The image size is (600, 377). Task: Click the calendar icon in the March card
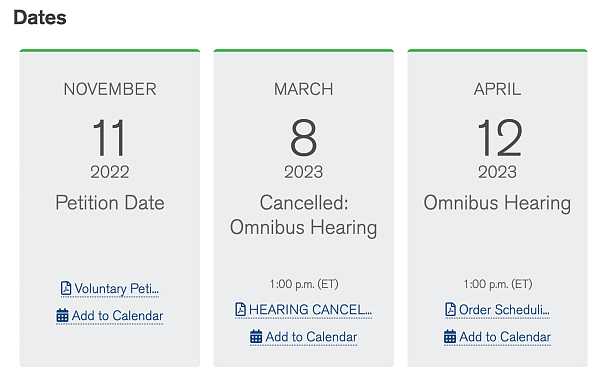[256, 337]
